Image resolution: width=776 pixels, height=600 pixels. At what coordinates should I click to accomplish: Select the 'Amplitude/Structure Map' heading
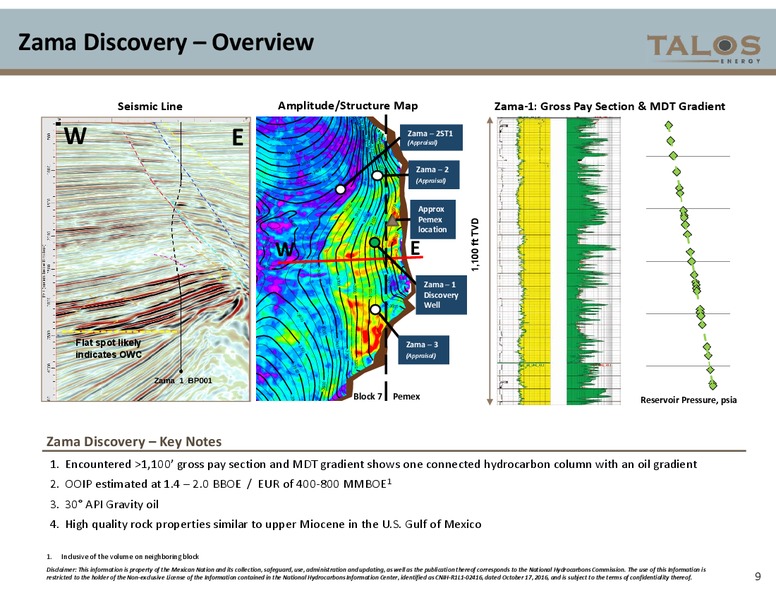pos(347,105)
